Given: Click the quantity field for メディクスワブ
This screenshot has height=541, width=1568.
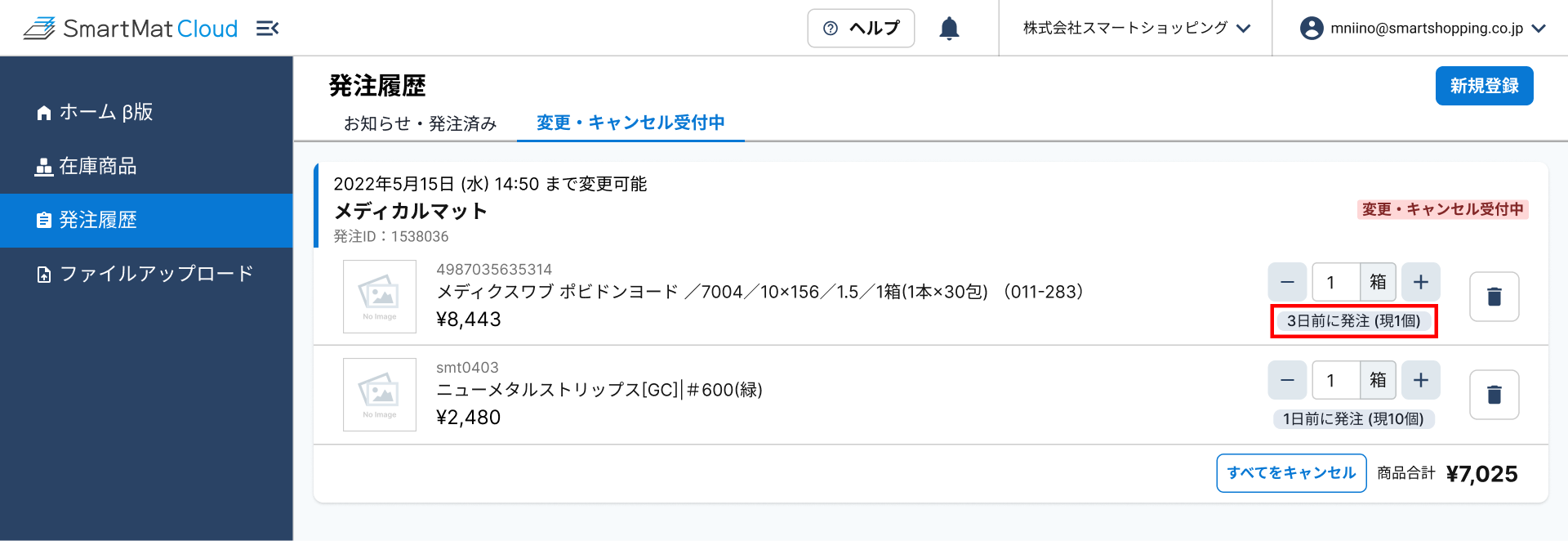Looking at the screenshot, I should (1336, 282).
